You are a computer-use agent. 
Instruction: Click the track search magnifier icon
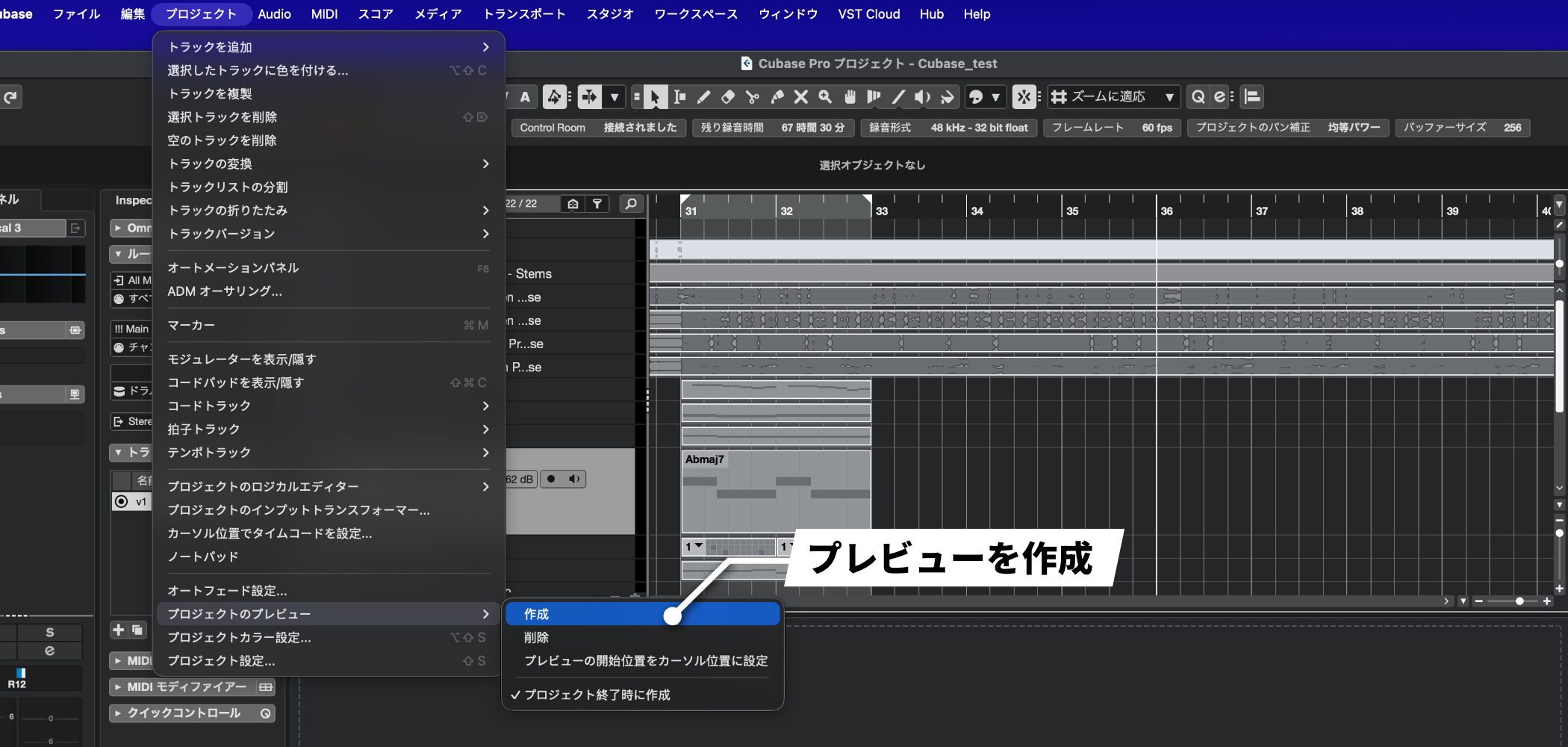(x=631, y=204)
